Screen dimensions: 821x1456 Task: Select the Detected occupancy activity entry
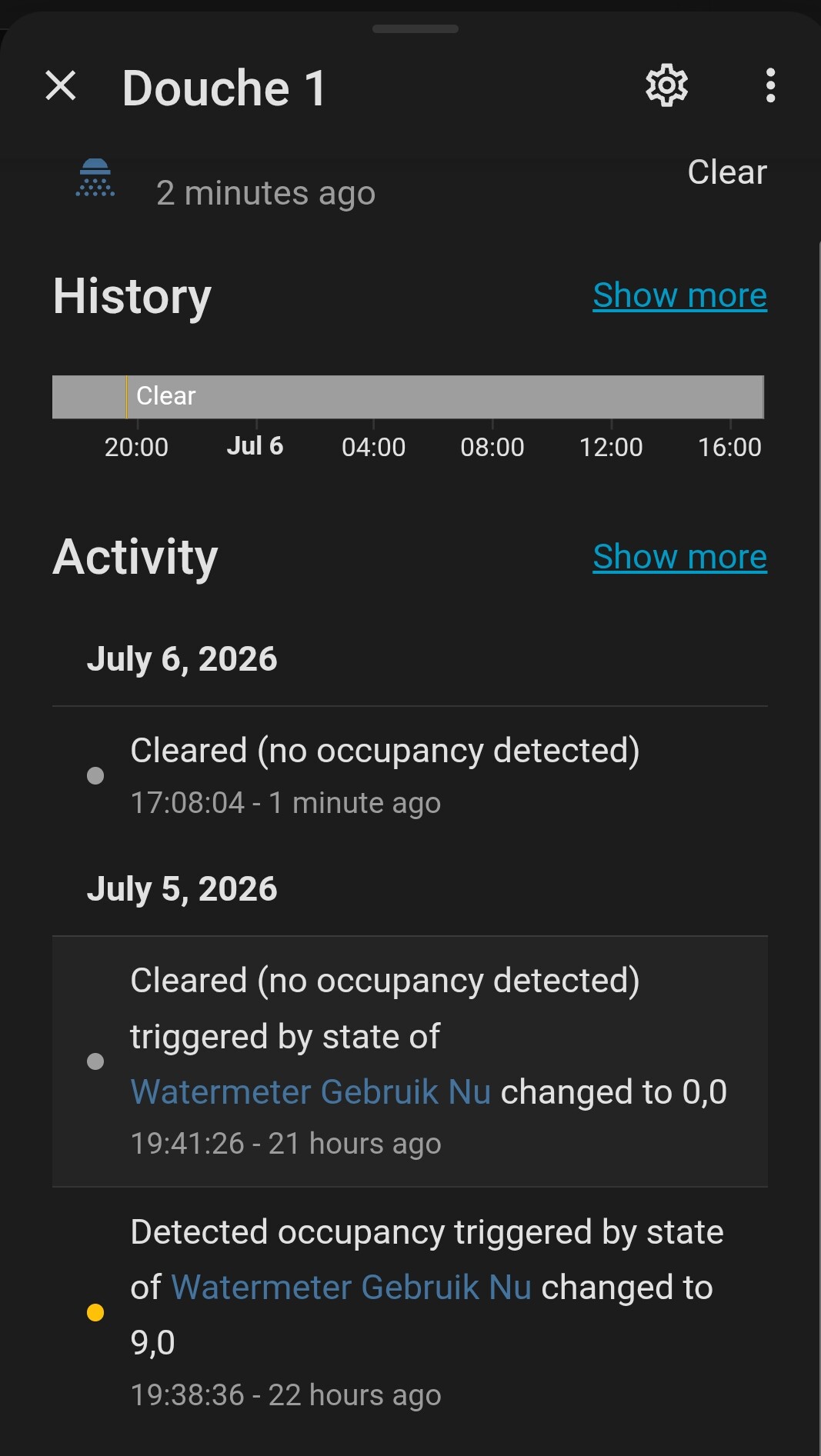[x=410, y=1312]
